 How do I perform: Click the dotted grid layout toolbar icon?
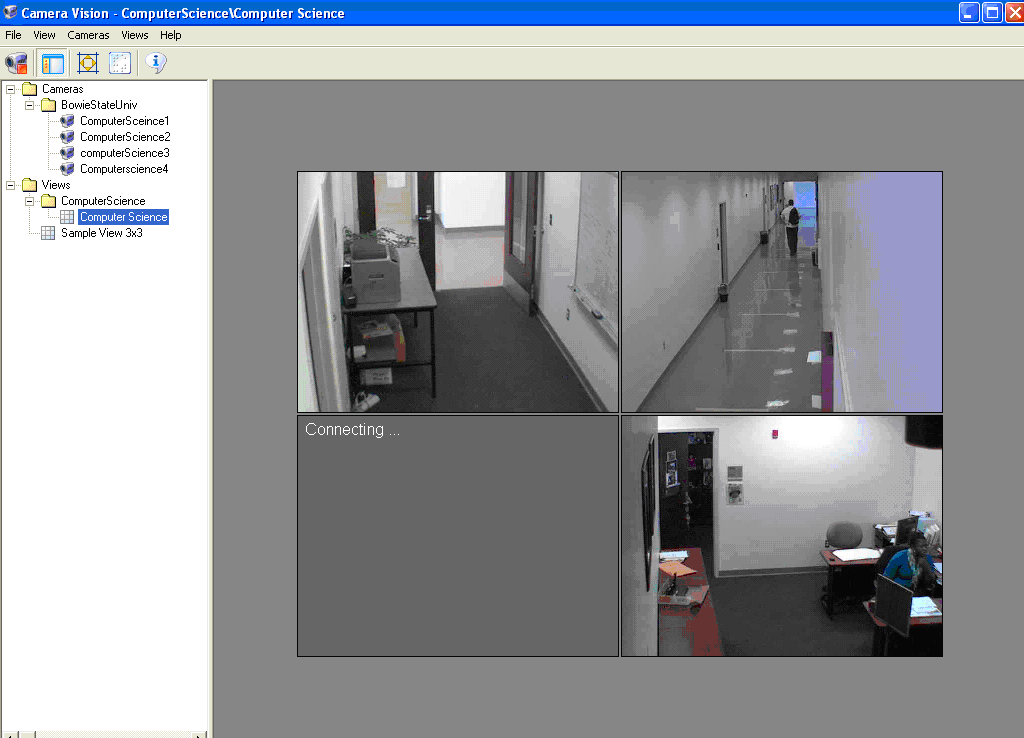point(120,63)
